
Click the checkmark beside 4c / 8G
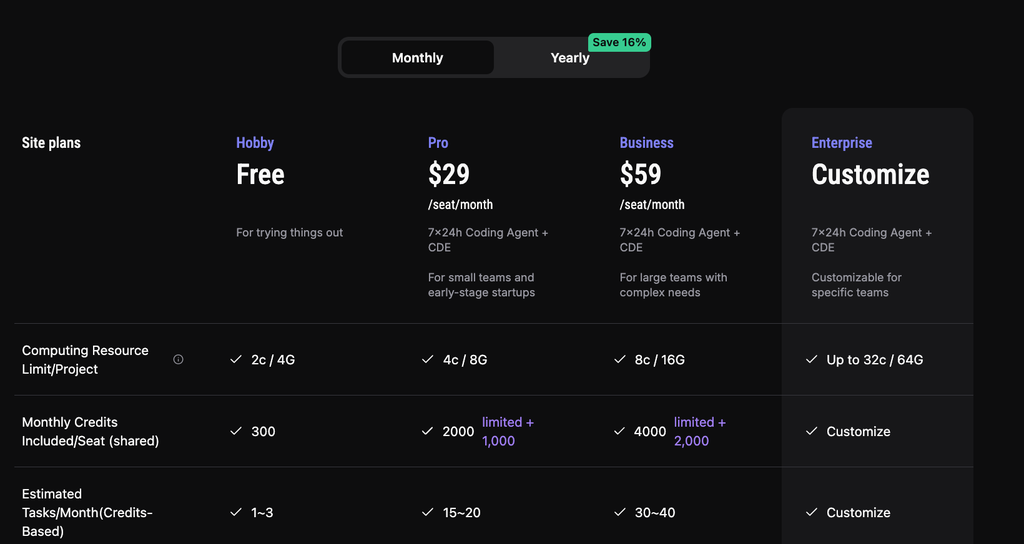[428, 359]
